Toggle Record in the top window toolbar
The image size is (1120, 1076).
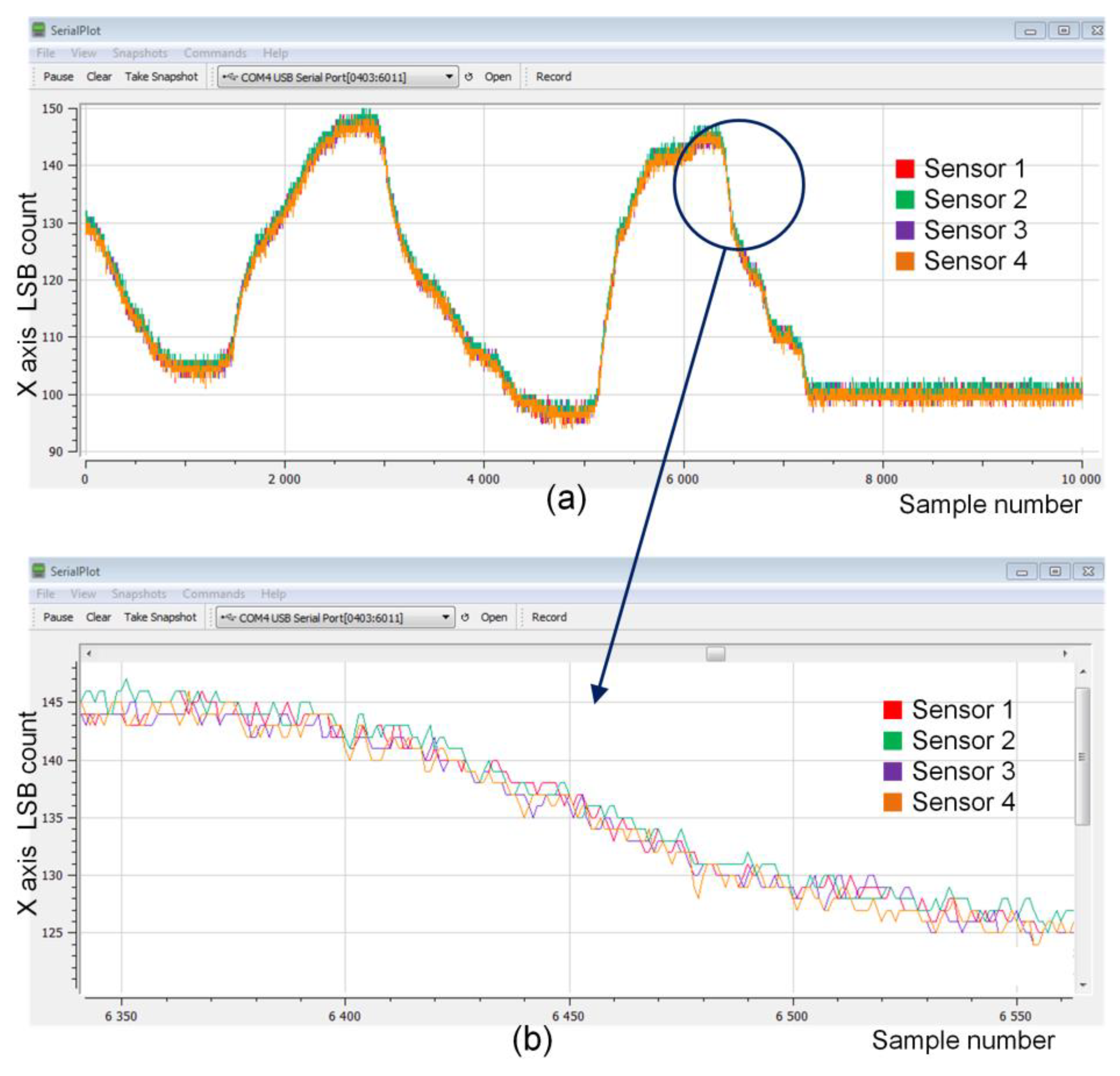click(553, 77)
